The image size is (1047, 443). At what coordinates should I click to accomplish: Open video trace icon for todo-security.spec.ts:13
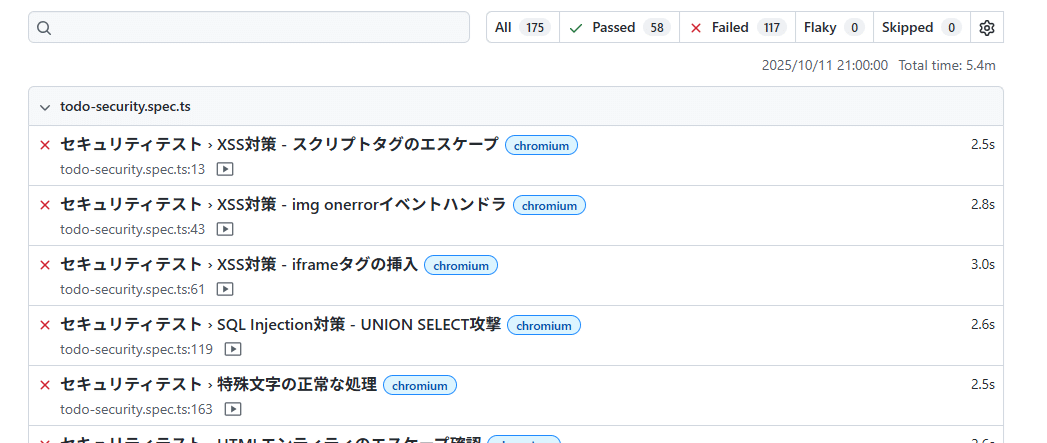225,170
